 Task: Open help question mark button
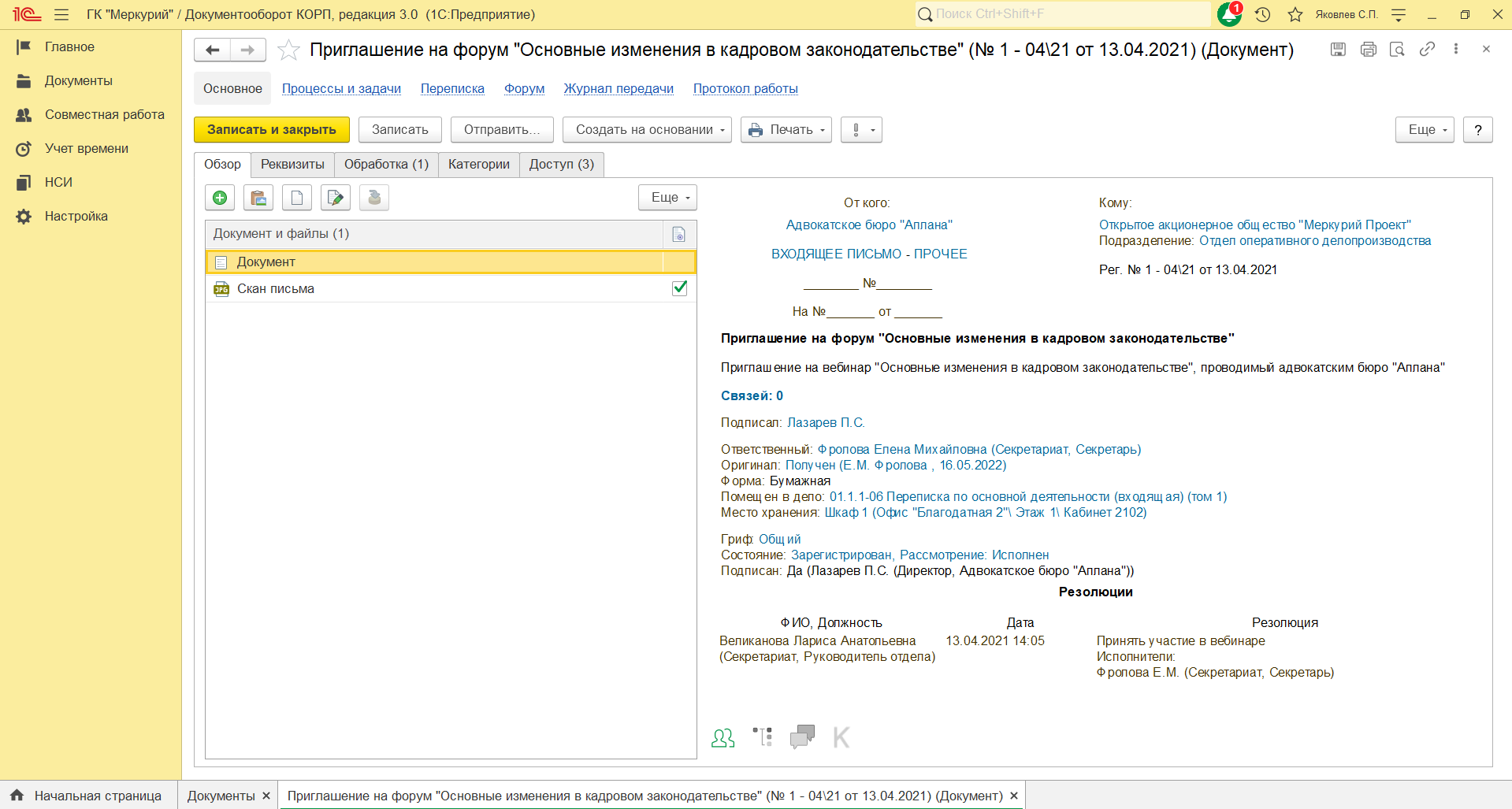pyautogui.click(x=1478, y=130)
